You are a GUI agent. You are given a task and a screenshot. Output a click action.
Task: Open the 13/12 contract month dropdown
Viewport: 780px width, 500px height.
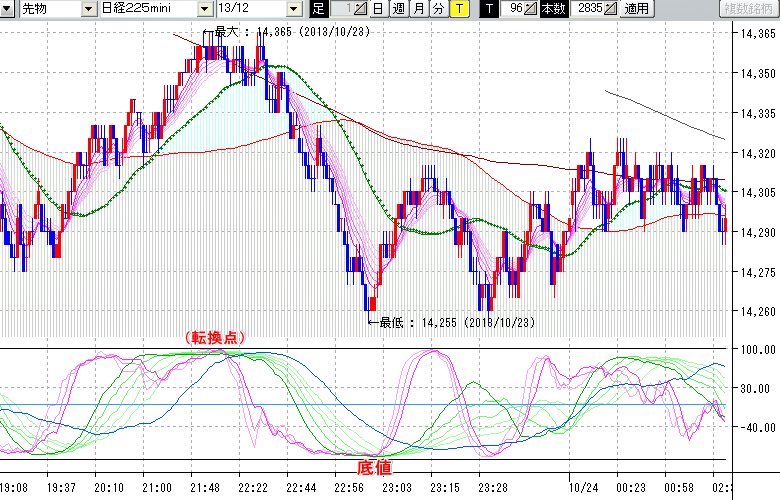tap(293, 9)
